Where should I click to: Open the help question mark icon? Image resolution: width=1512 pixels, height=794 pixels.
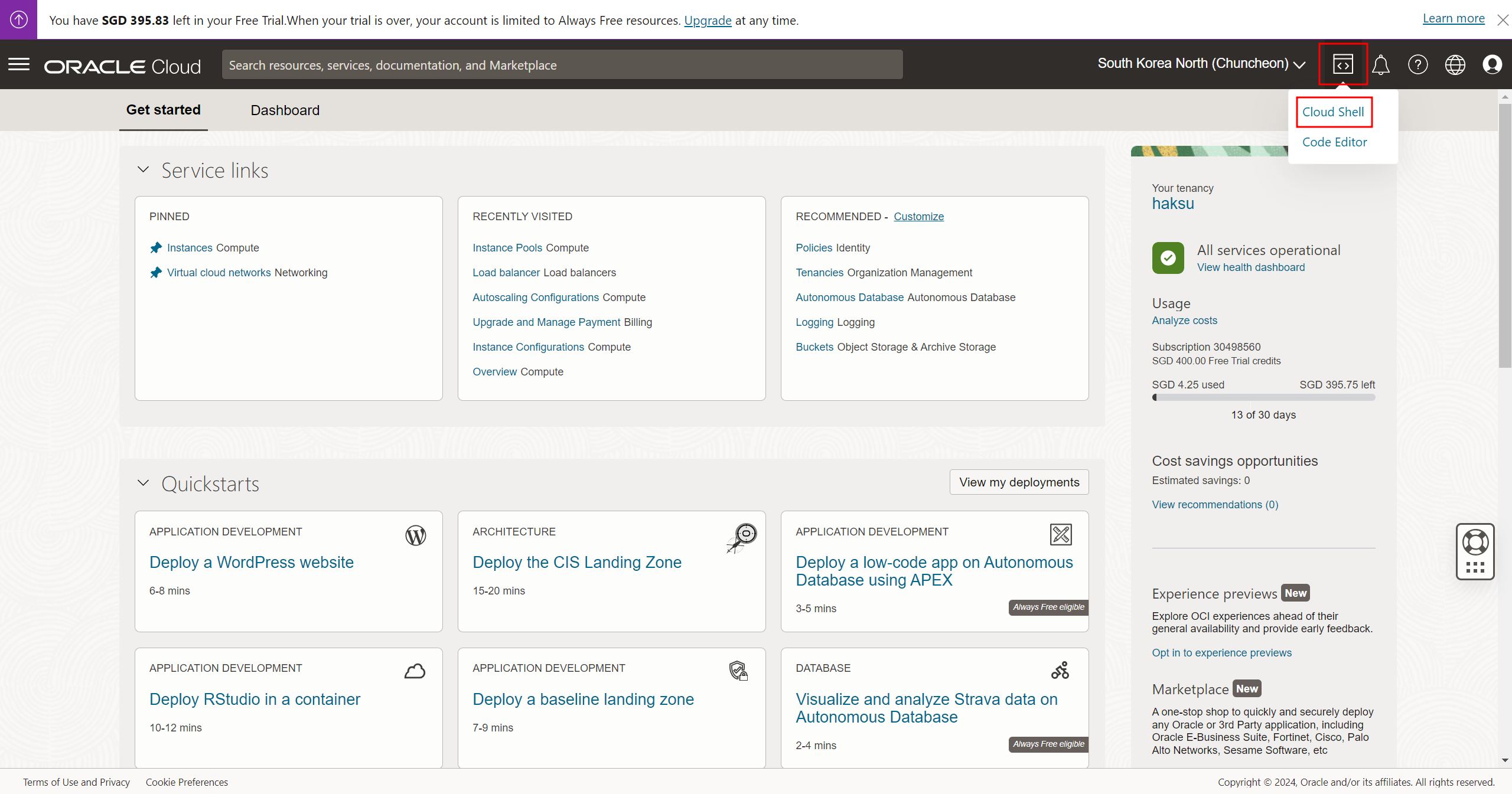(1417, 64)
